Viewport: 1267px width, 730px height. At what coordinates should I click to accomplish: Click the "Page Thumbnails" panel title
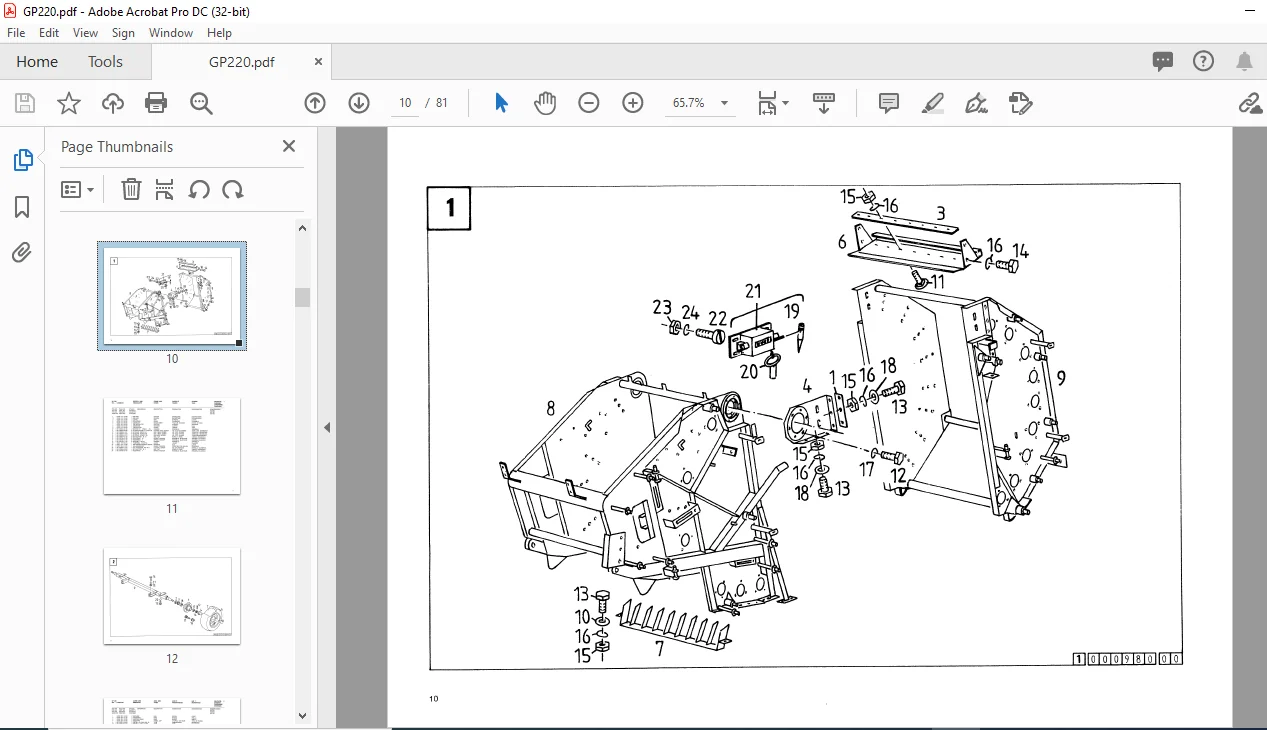(117, 147)
